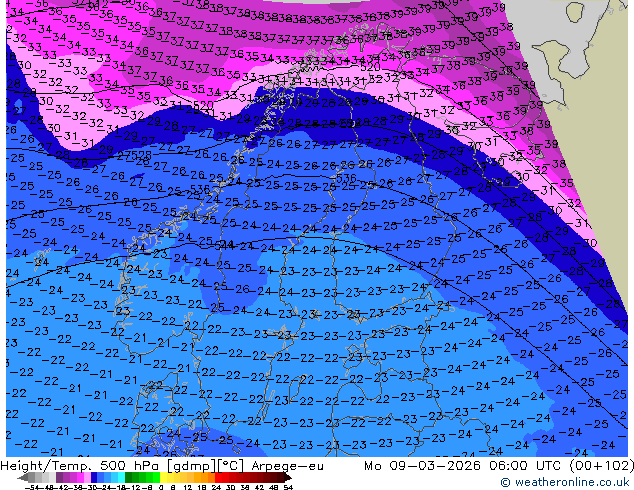The width and height of the screenshot is (634, 490).
Task: Click the '54' value at the scale's right end
Action: click(288, 487)
